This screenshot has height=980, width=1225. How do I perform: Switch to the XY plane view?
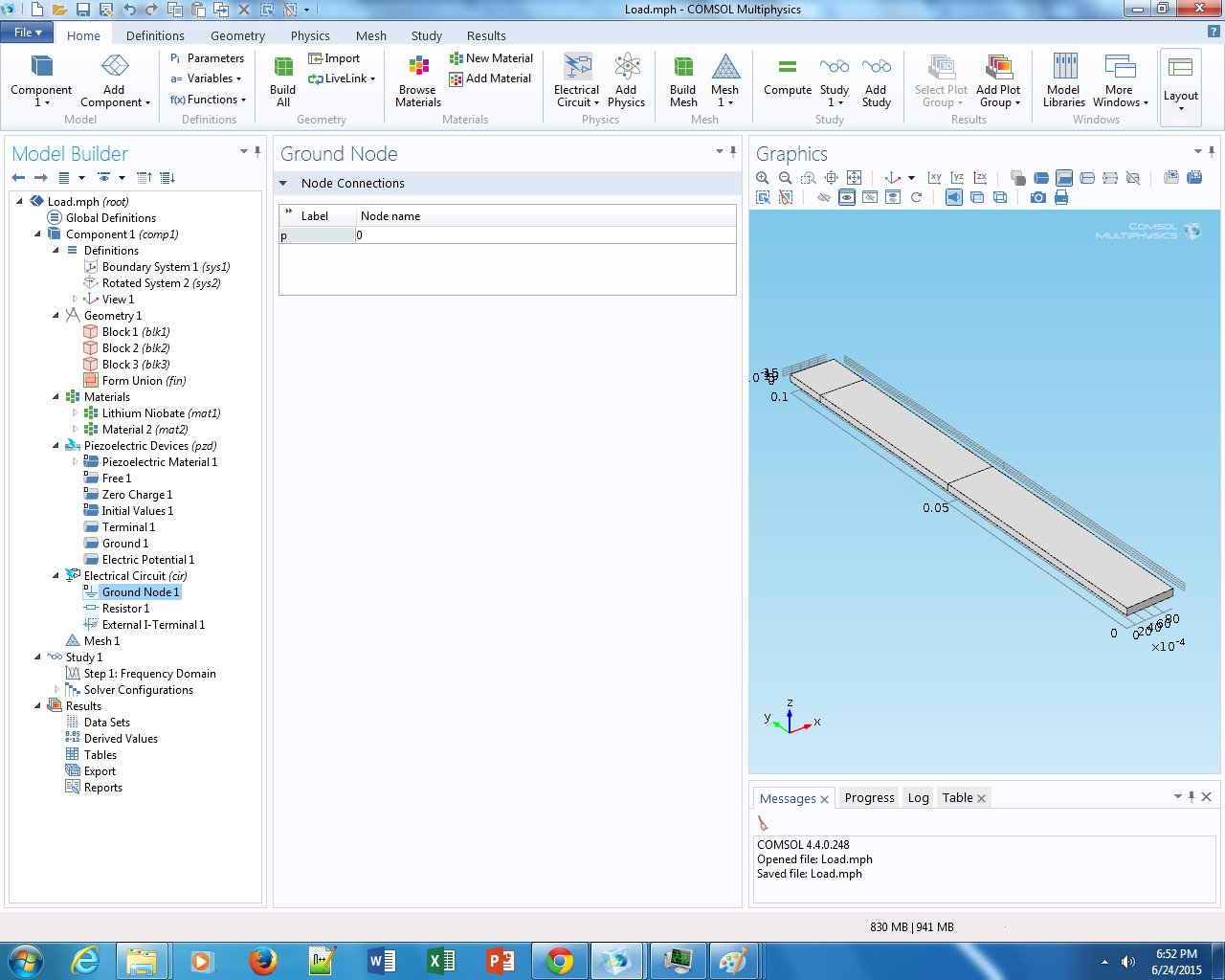[934, 178]
